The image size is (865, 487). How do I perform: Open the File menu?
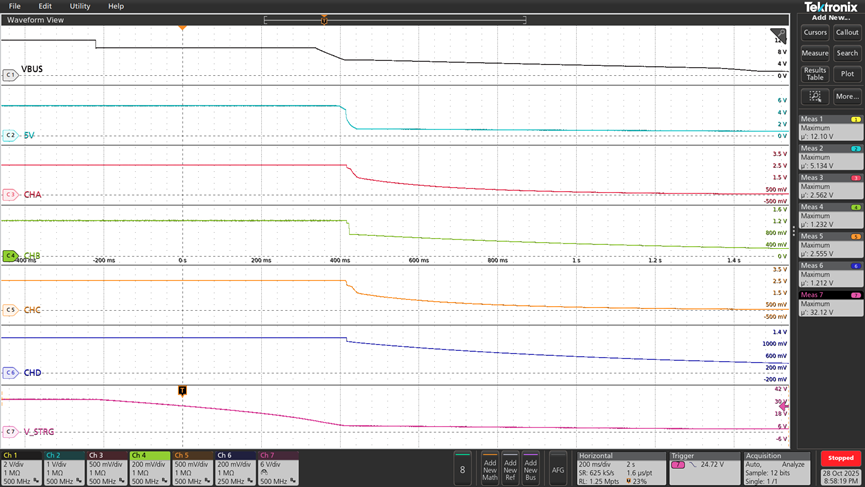pyautogui.click(x=14, y=6)
